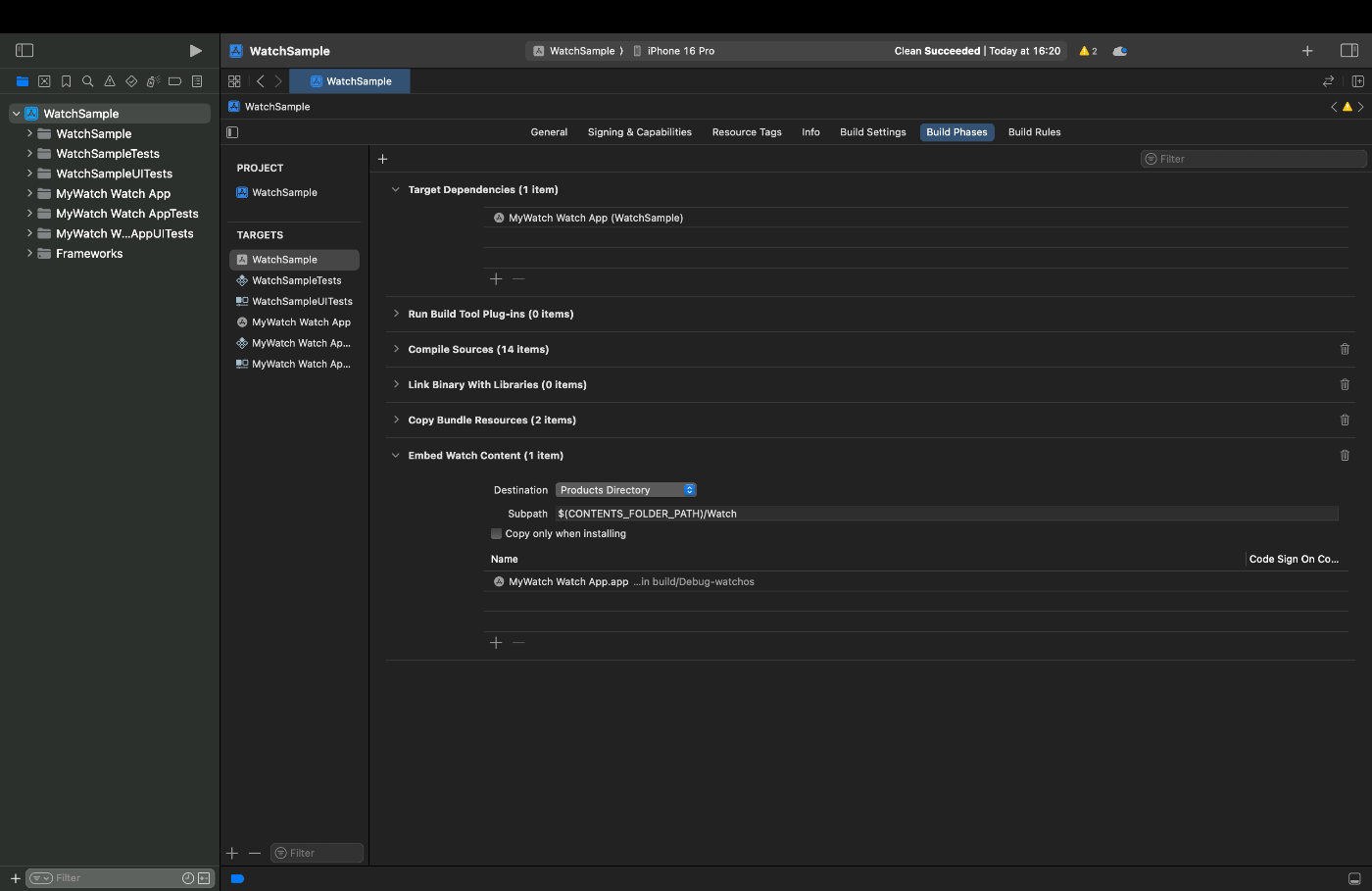Go forward with the right chevron
1372x891 pixels.
click(x=278, y=81)
